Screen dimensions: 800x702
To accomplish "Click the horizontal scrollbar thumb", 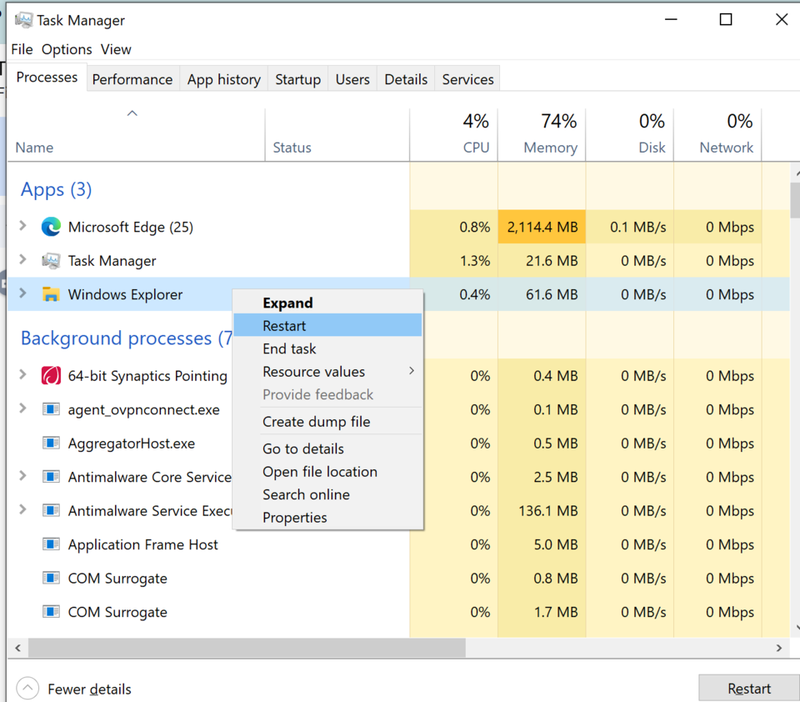I will click(247, 648).
